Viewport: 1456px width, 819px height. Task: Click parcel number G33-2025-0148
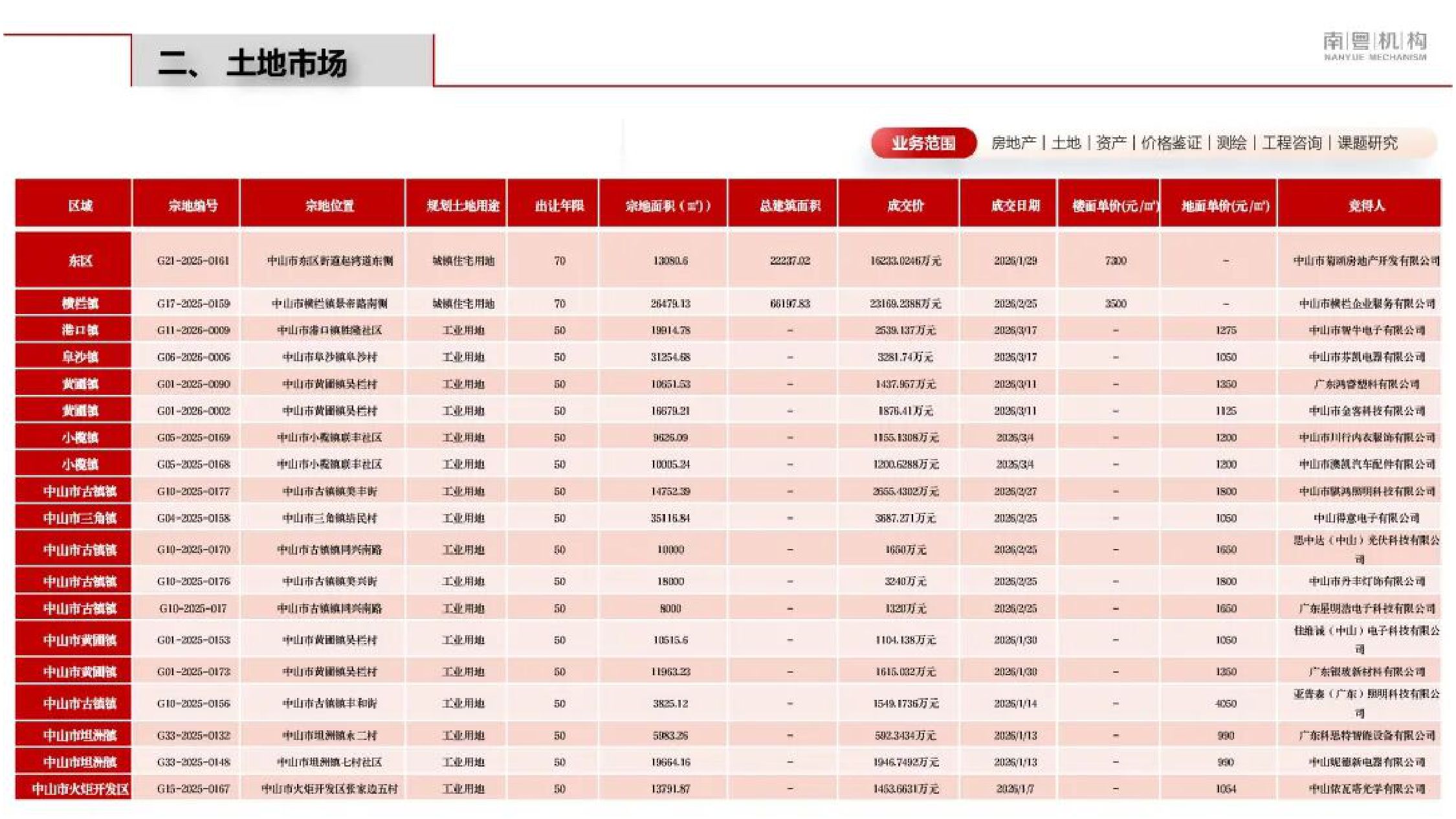pos(193,762)
